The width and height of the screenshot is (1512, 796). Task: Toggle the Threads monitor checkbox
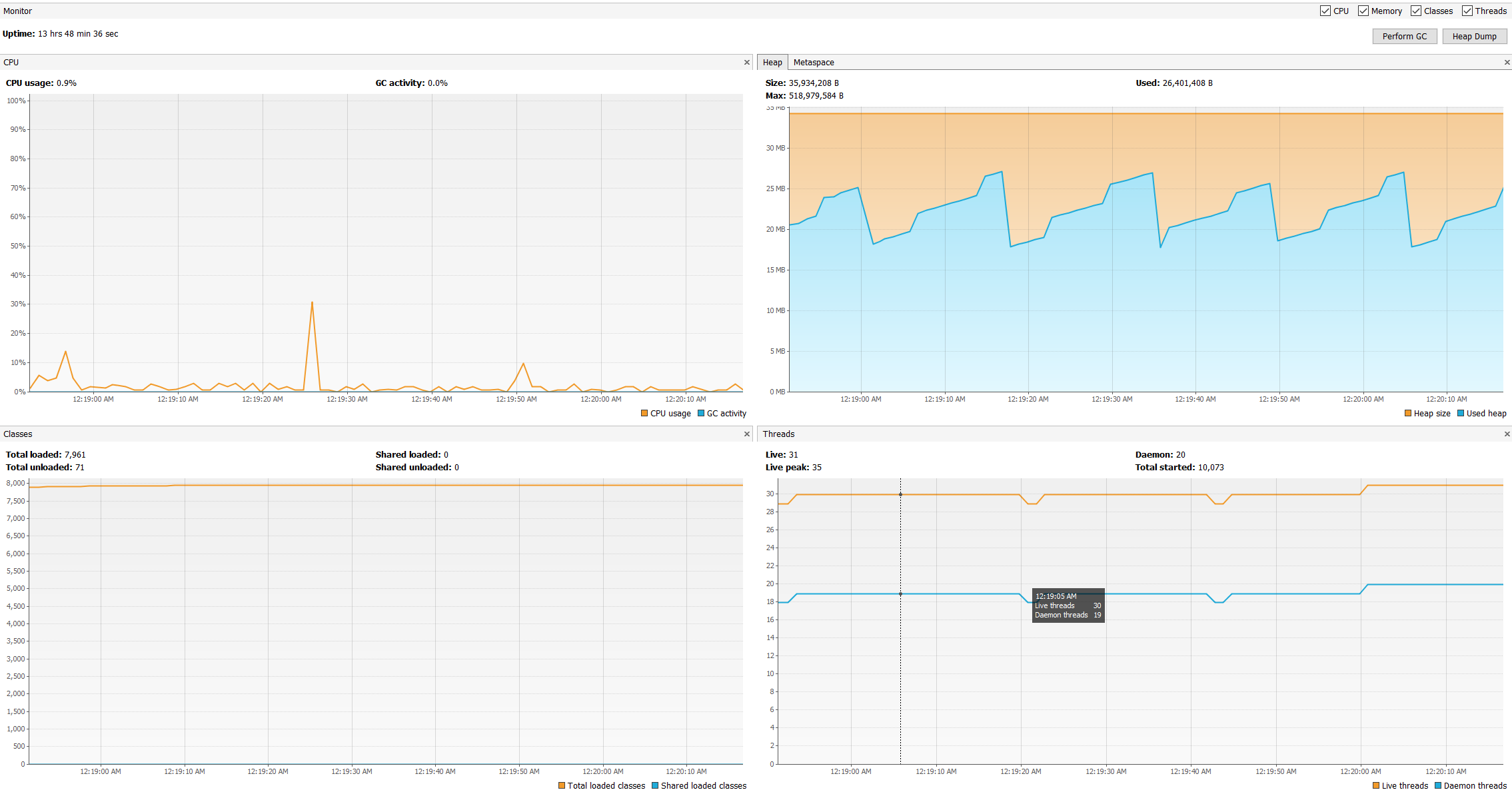1467,10
